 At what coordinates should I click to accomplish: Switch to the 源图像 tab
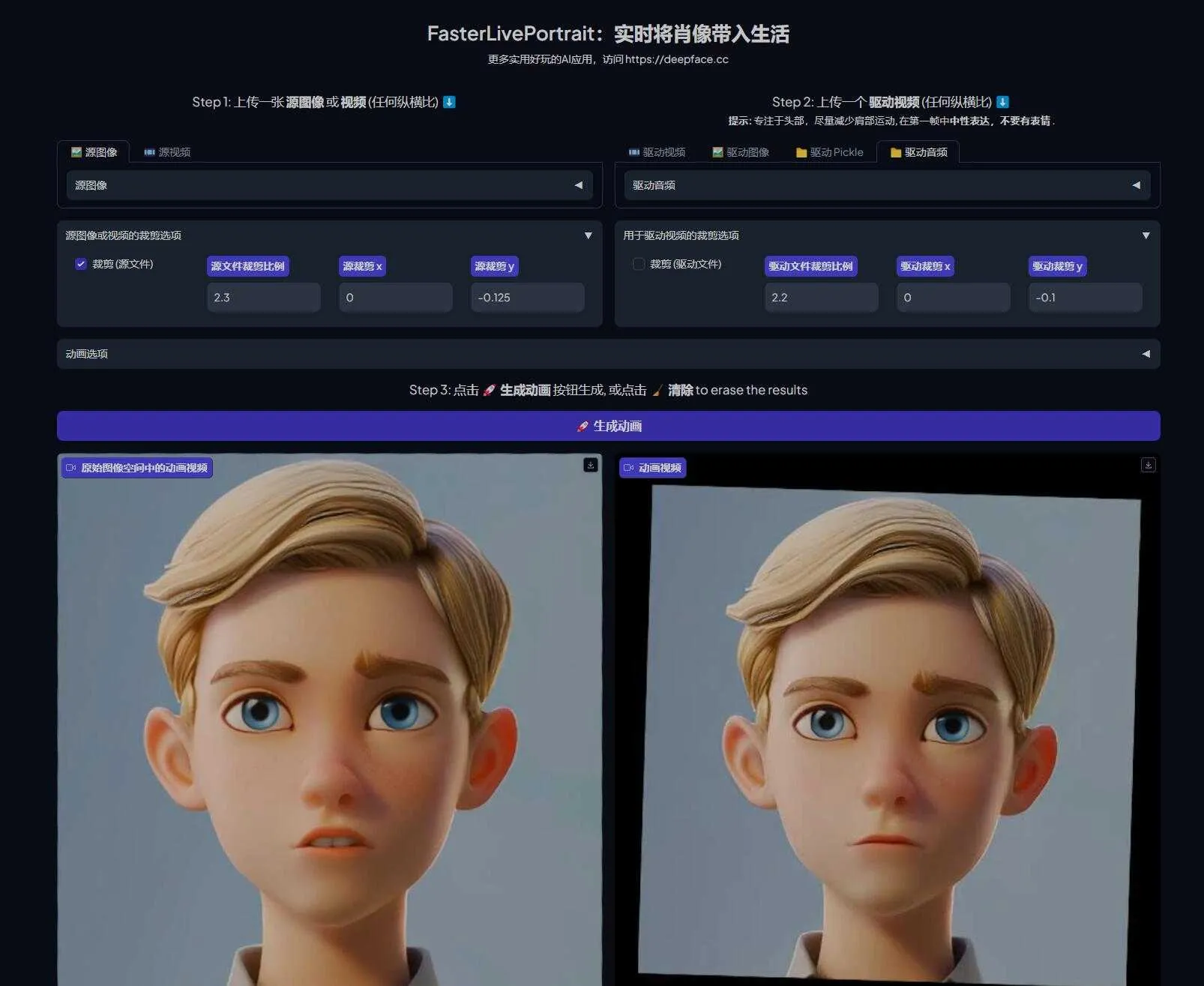tap(94, 152)
